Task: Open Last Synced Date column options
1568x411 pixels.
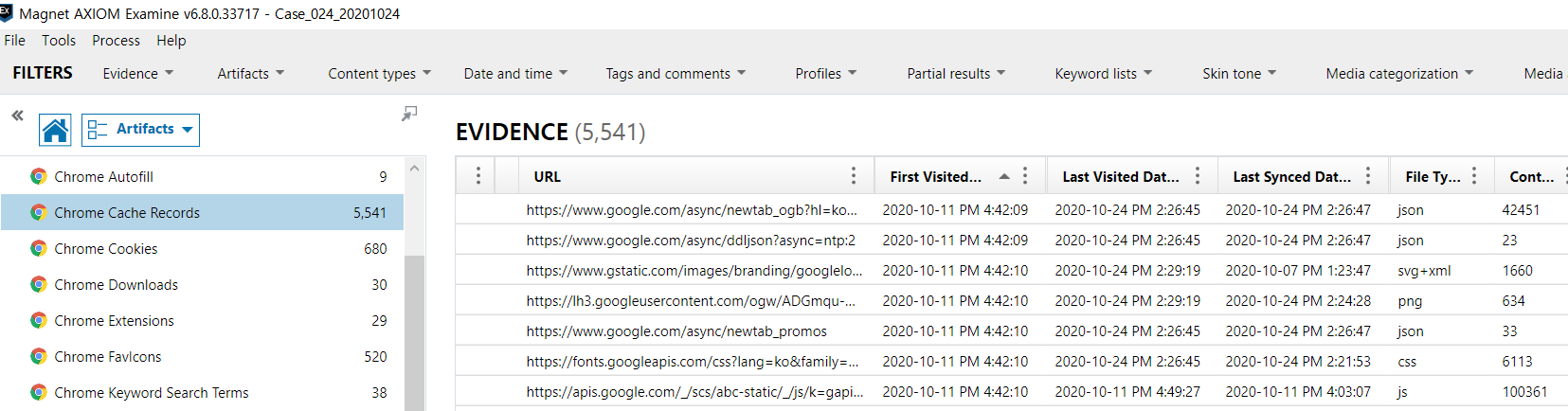Action: [x=1368, y=176]
